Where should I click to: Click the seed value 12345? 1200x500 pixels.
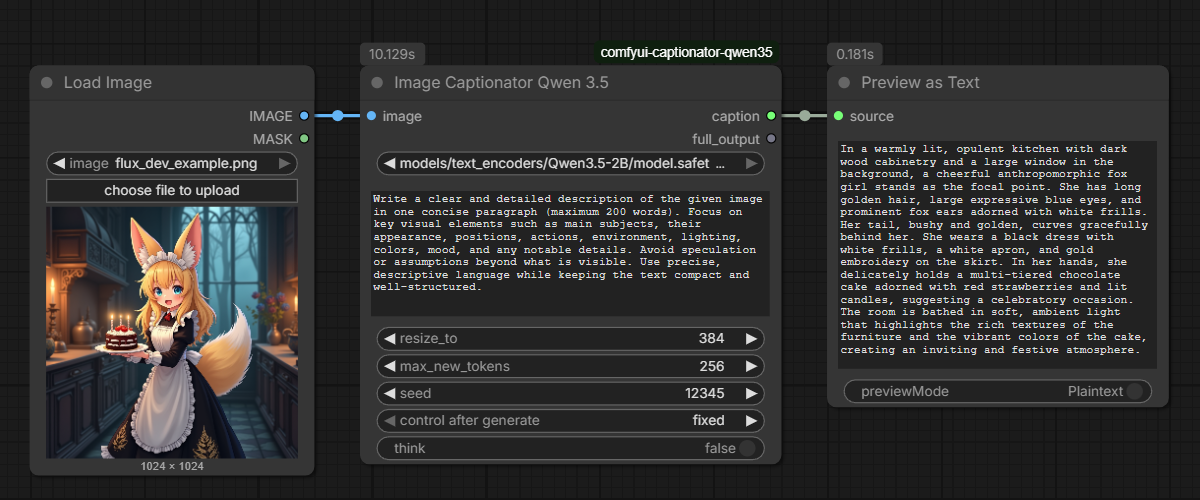tap(705, 393)
